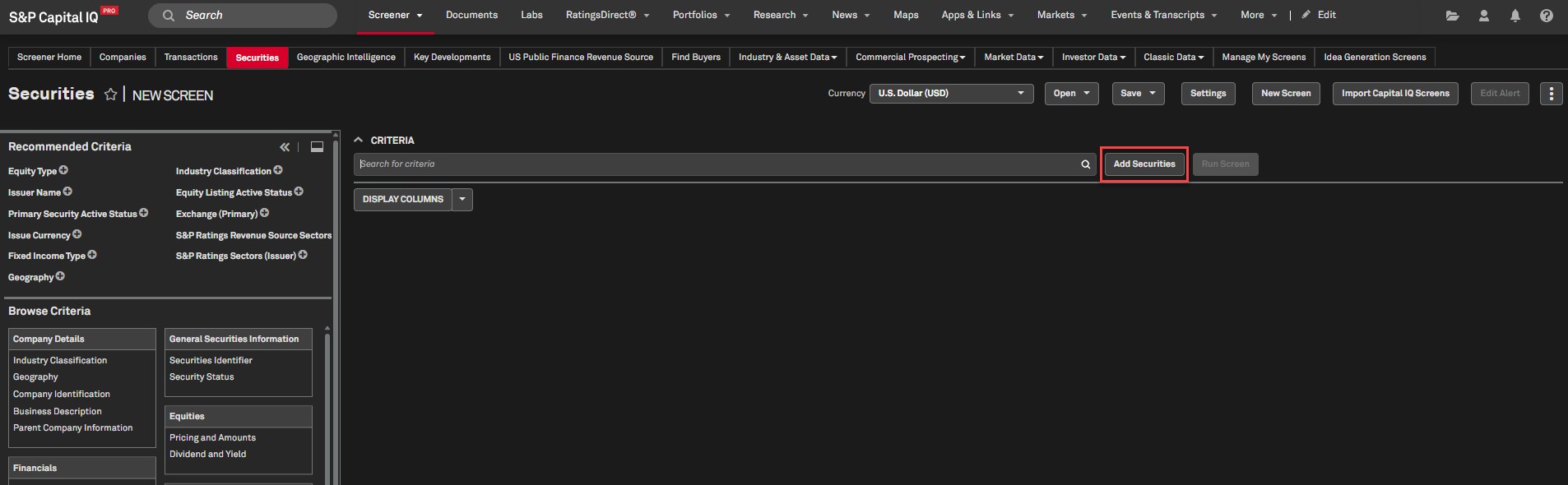Image resolution: width=1568 pixels, height=485 pixels.
Task: Click the Add Securities button
Action: pos(1144,164)
